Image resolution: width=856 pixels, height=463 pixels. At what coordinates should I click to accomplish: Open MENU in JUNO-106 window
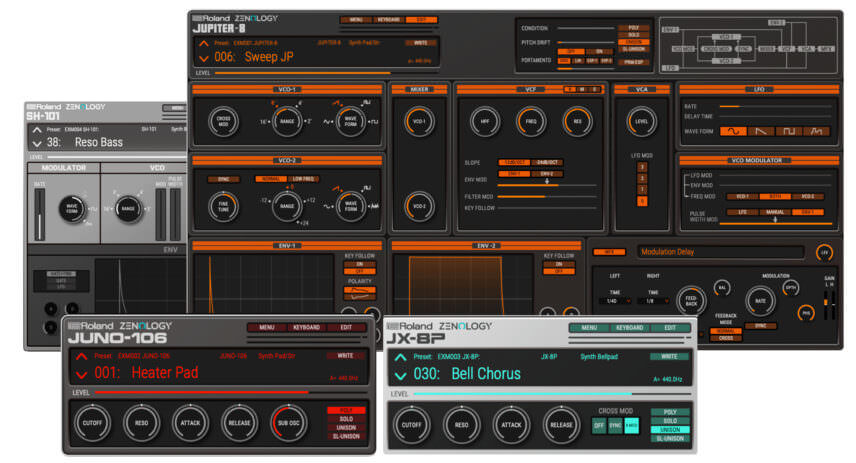[267, 328]
